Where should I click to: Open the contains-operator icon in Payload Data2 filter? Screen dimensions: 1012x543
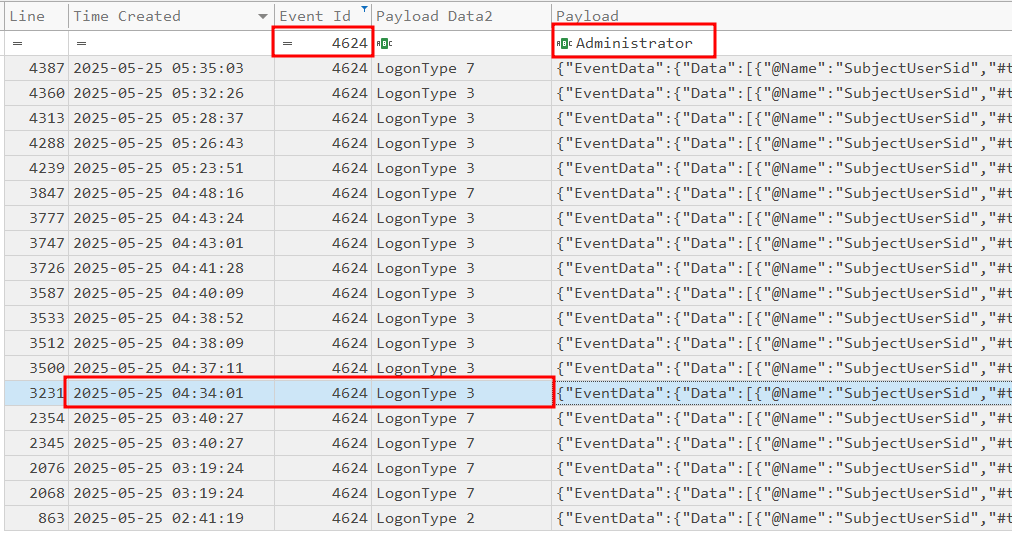click(x=384, y=43)
